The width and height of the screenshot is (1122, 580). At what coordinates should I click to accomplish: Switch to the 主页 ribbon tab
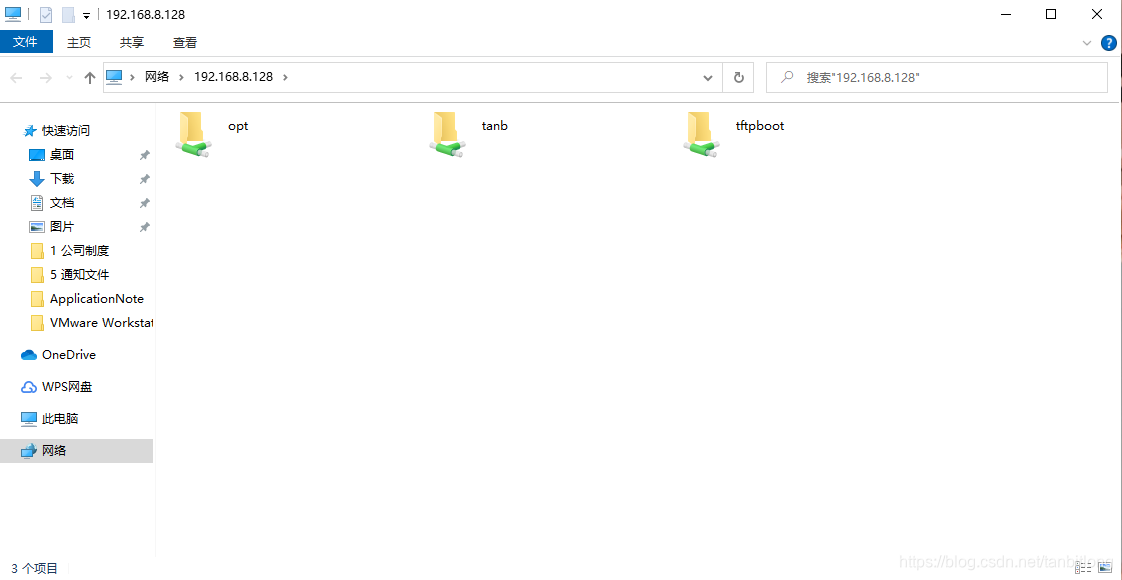(79, 42)
